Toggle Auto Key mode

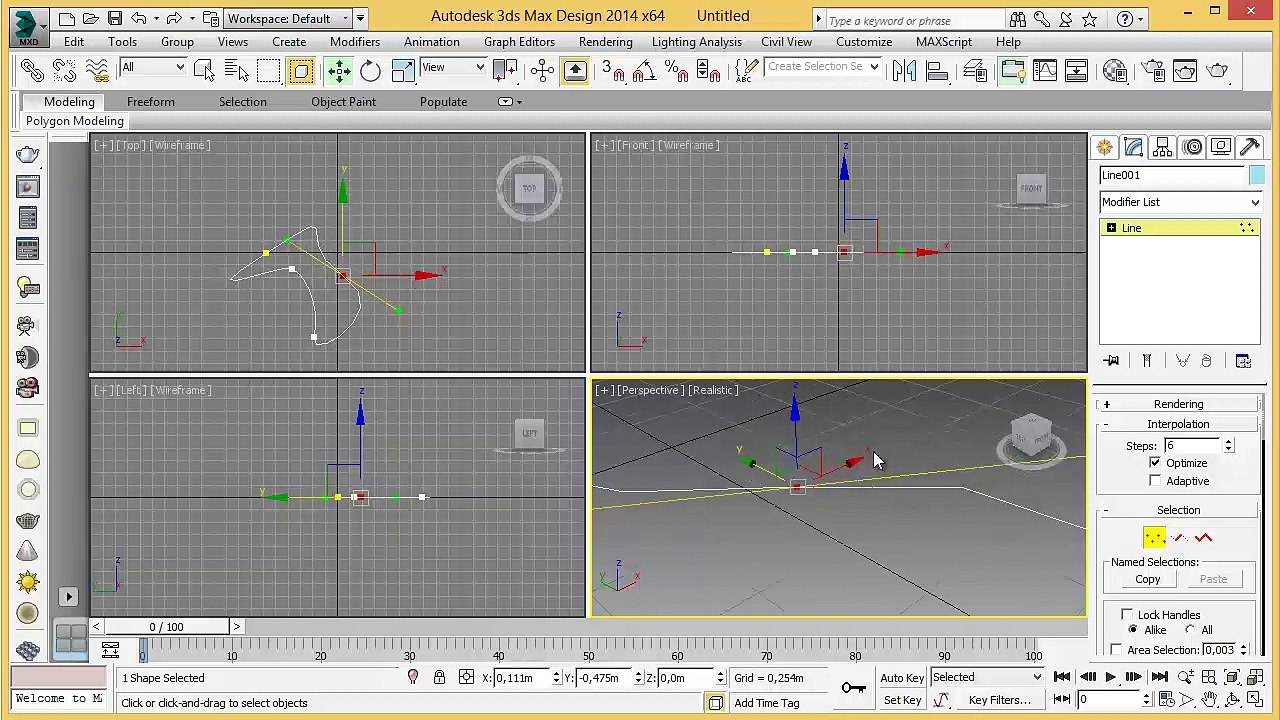point(902,678)
